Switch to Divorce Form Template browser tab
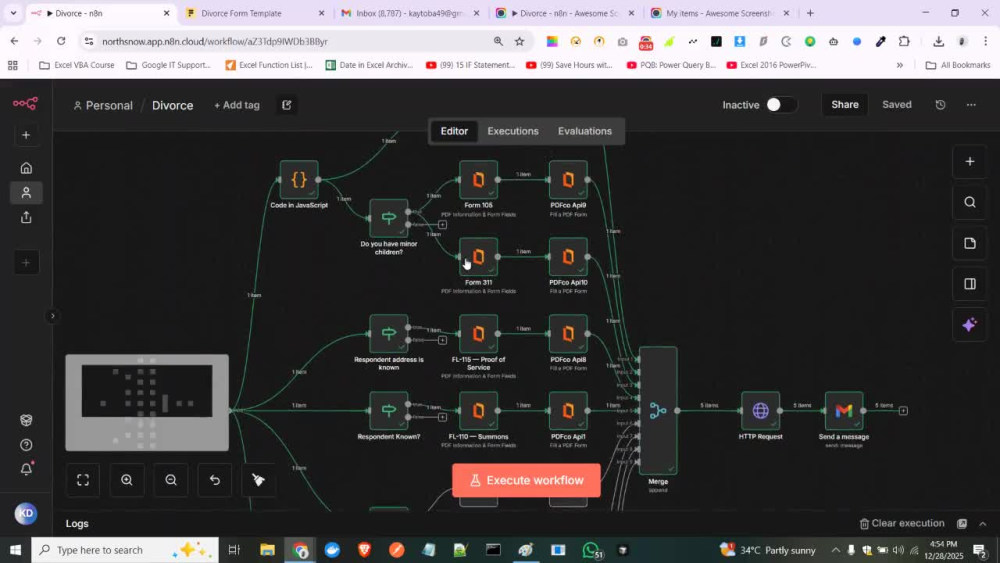 tap(255, 13)
